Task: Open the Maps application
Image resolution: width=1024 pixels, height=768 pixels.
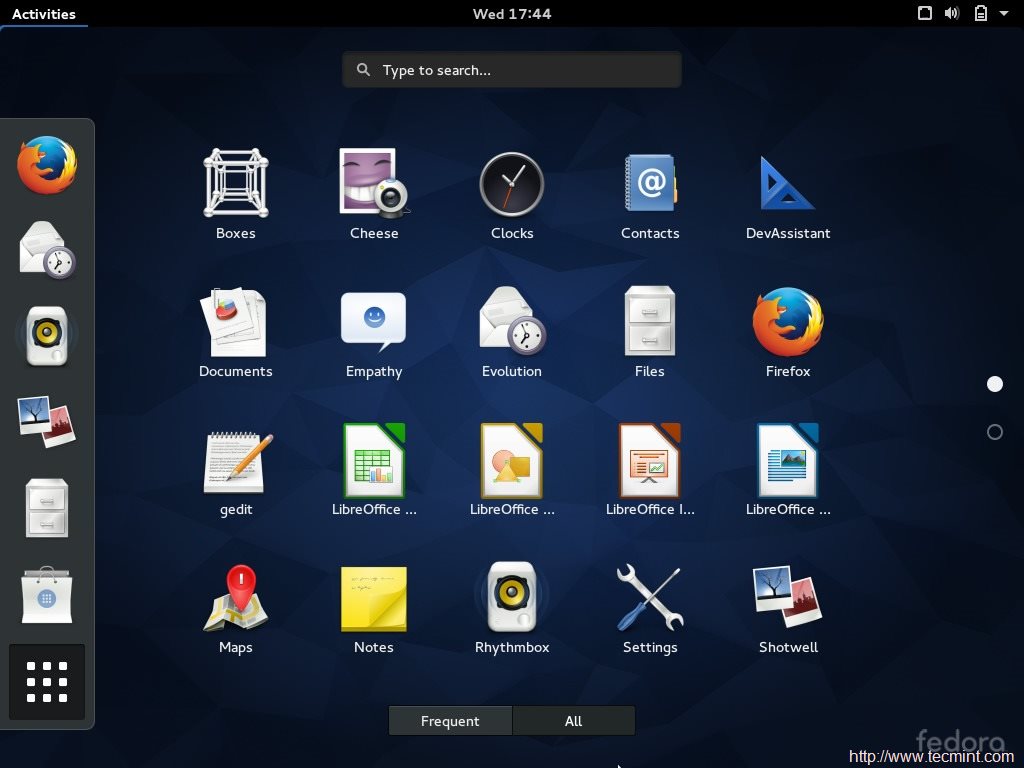Action: pyautogui.click(x=236, y=598)
